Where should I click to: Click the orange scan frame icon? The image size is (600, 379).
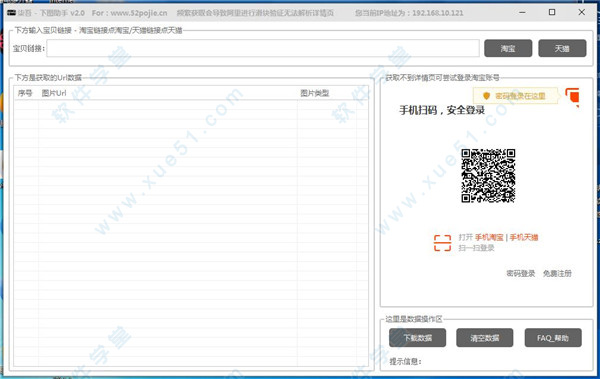tap(442, 243)
